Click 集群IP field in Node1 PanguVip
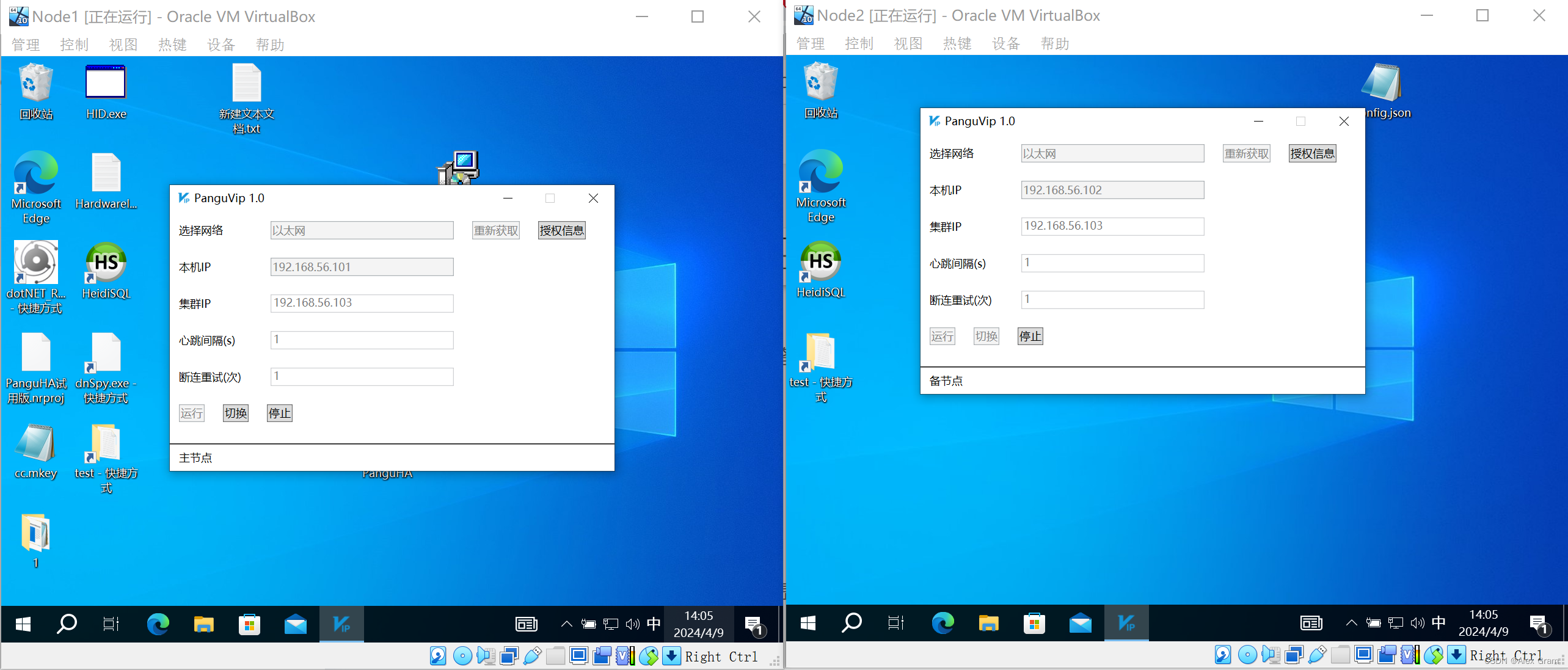Viewport: 1568px width, 670px height. pos(362,303)
